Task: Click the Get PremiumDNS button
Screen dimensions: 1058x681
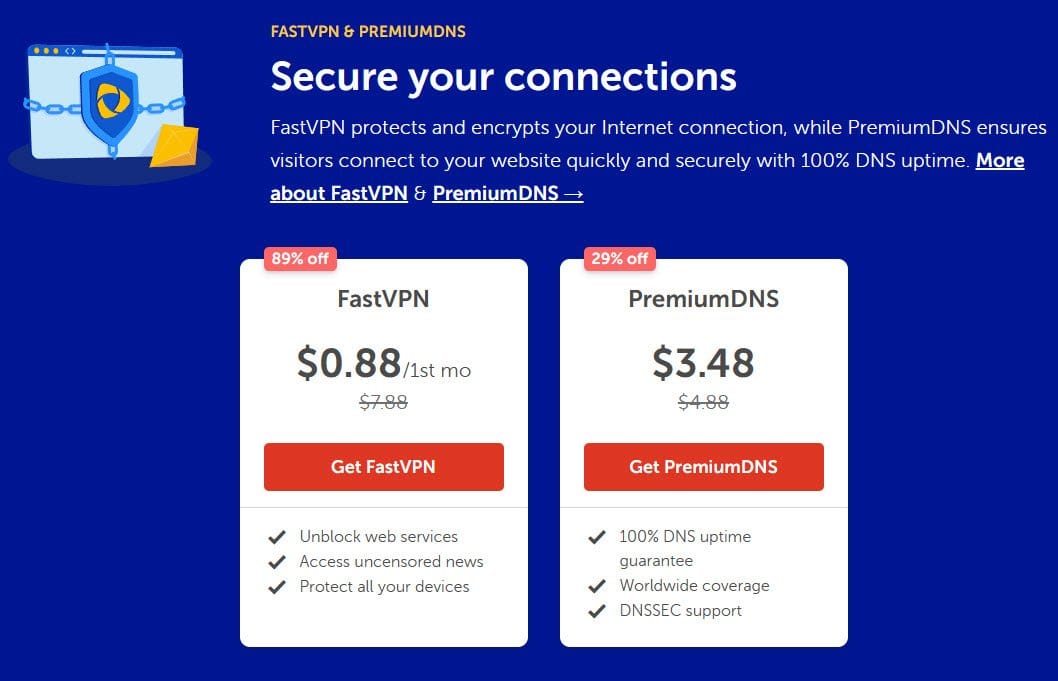Action: point(703,467)
